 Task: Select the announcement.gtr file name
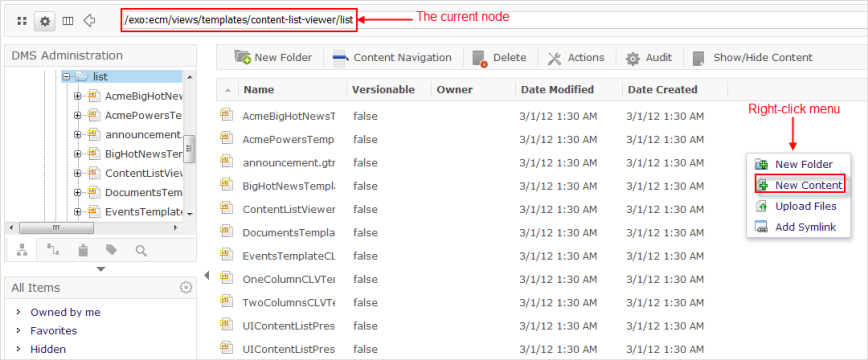coord(288,163)
